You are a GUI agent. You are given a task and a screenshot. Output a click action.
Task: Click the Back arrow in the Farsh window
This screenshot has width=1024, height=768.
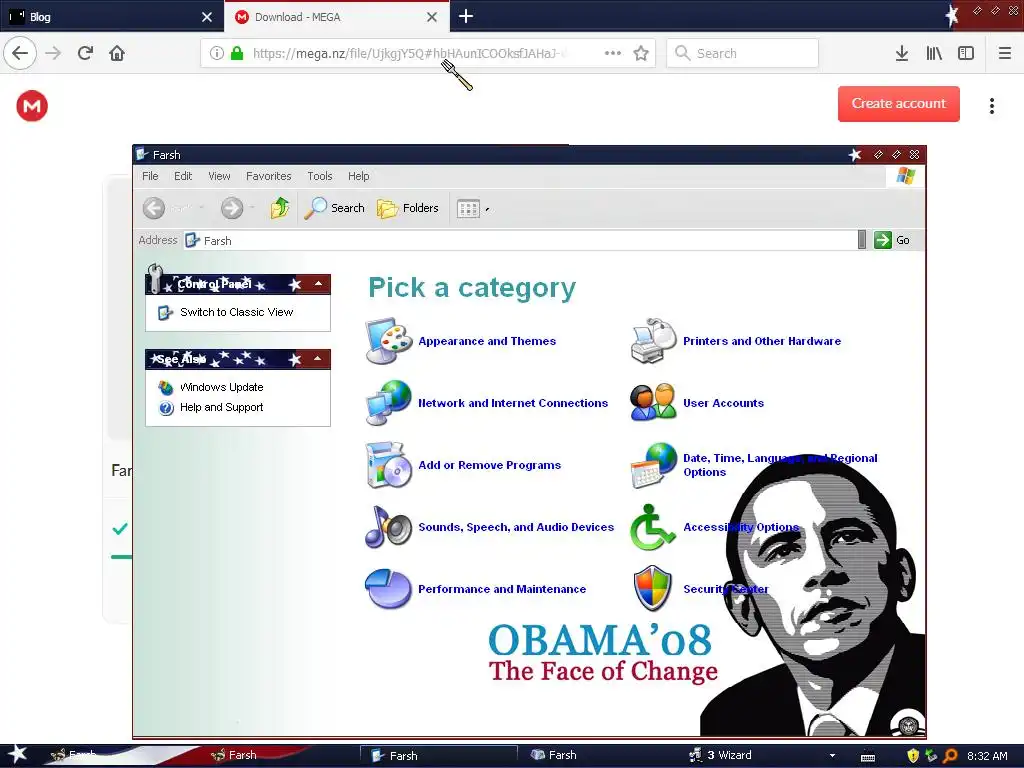(x=154, y=208)
